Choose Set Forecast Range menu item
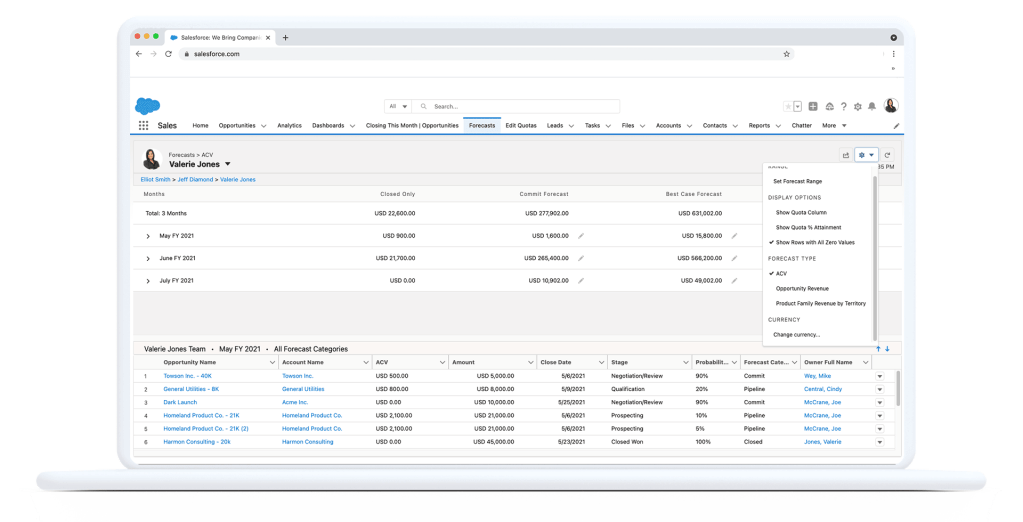This screenshot has height=522, width=1023. point(798,181)
